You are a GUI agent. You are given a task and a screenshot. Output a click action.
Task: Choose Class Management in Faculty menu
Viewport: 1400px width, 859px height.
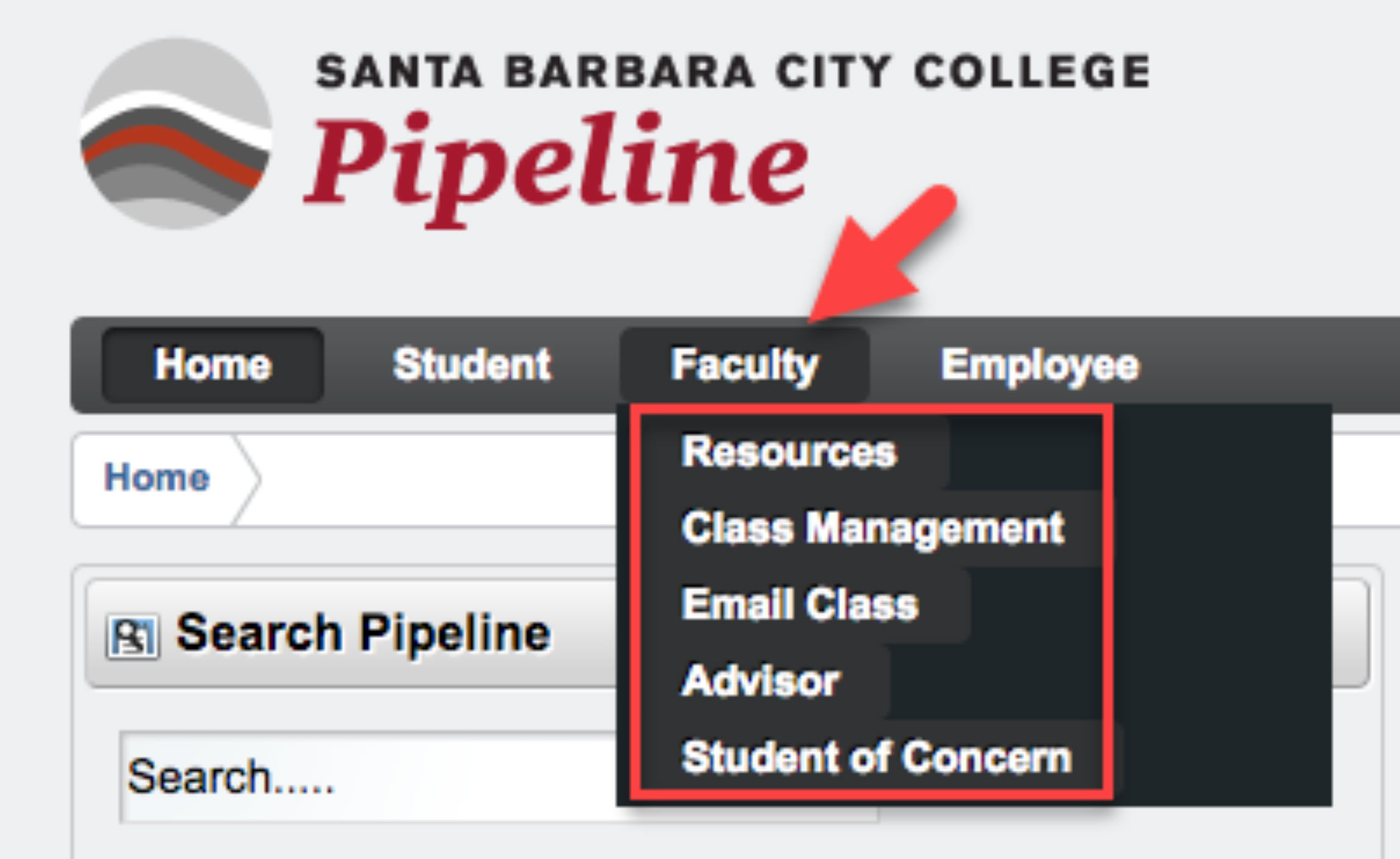pos(872,528)
